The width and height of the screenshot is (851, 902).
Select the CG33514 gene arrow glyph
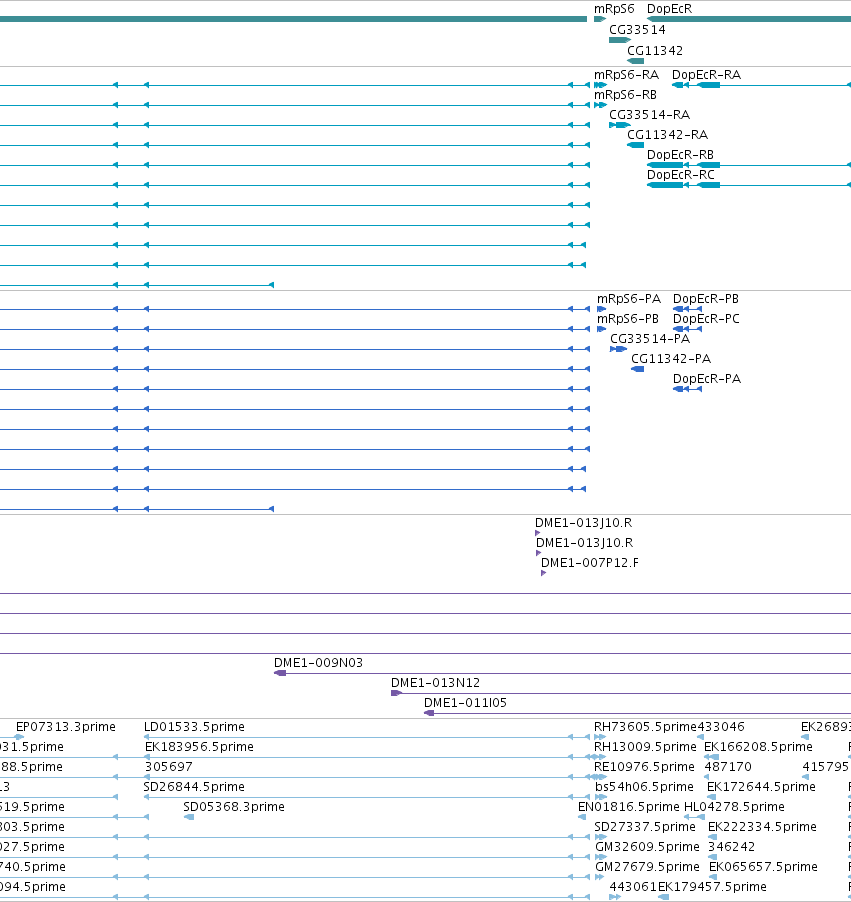(620, 40)
